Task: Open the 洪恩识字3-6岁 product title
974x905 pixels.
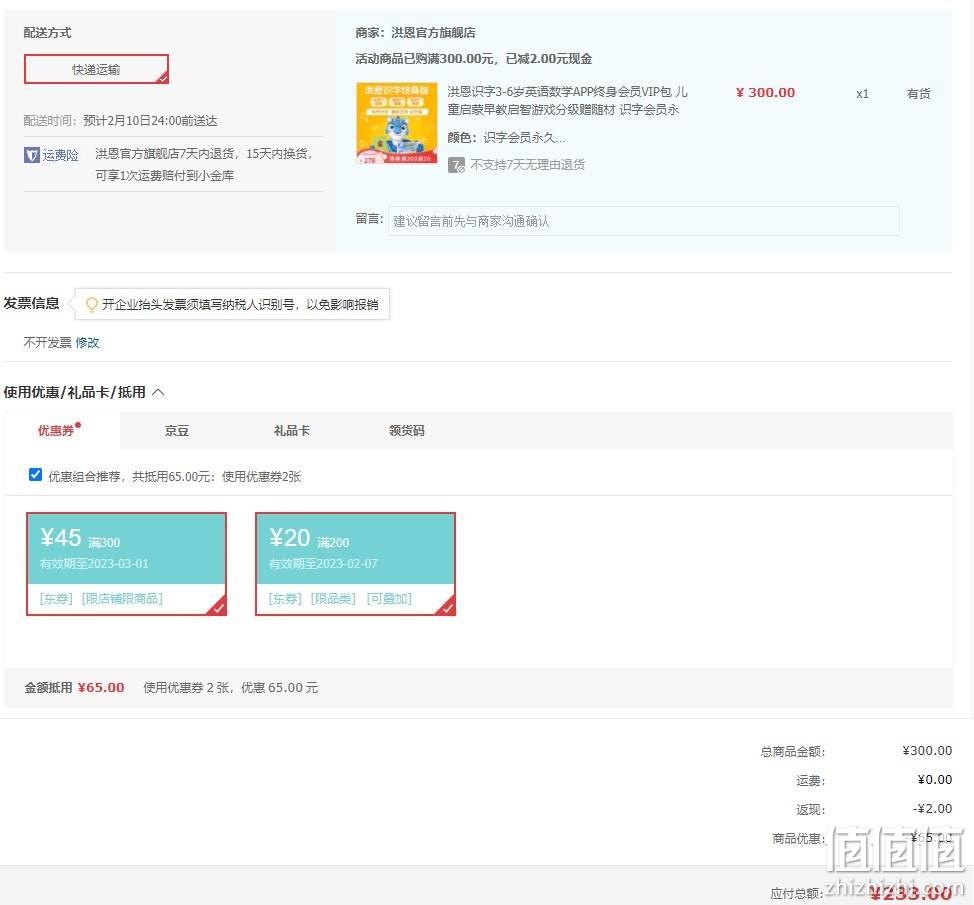Action: [567, 101]
